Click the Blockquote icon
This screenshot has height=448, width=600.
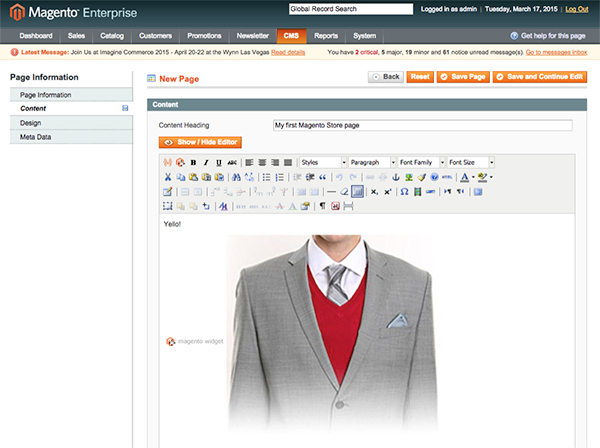(323, 177)
